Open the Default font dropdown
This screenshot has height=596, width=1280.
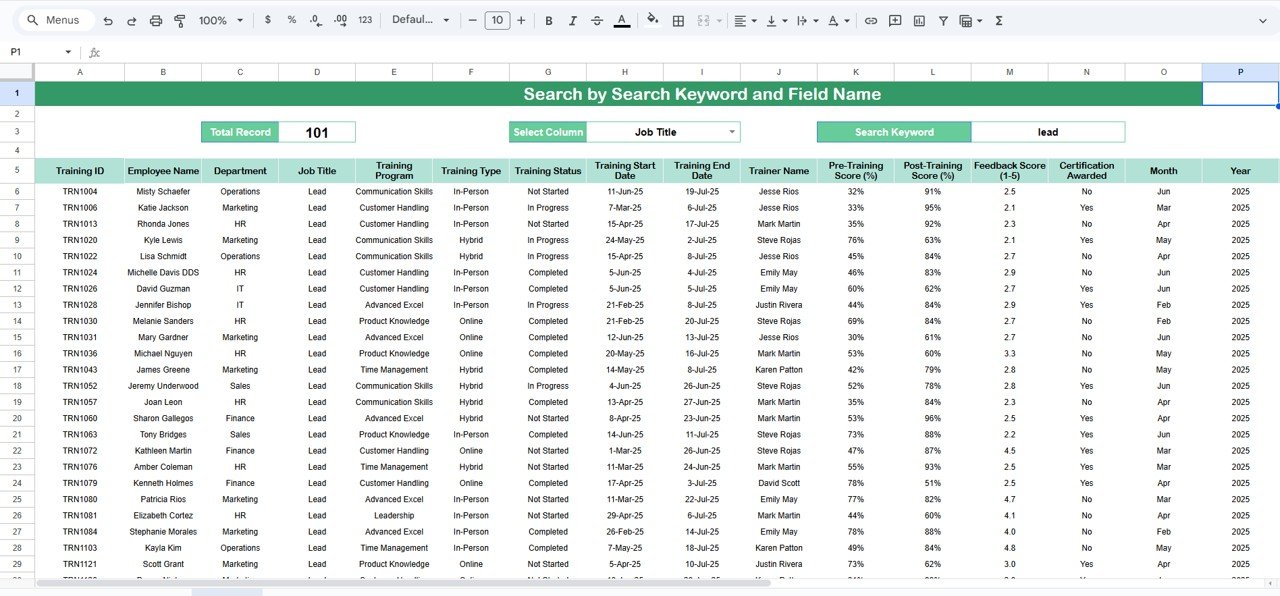pyautogui.click(x=420, y=20)
